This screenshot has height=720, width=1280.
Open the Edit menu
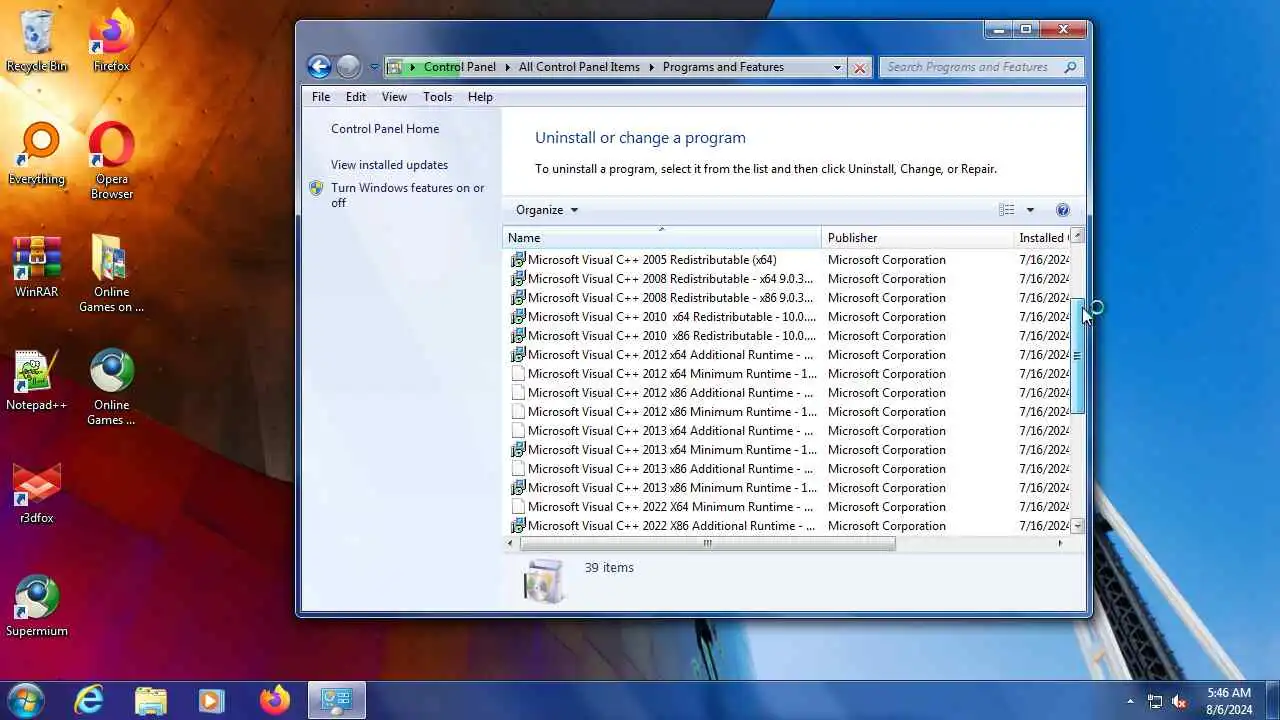[x=356, y=97]
